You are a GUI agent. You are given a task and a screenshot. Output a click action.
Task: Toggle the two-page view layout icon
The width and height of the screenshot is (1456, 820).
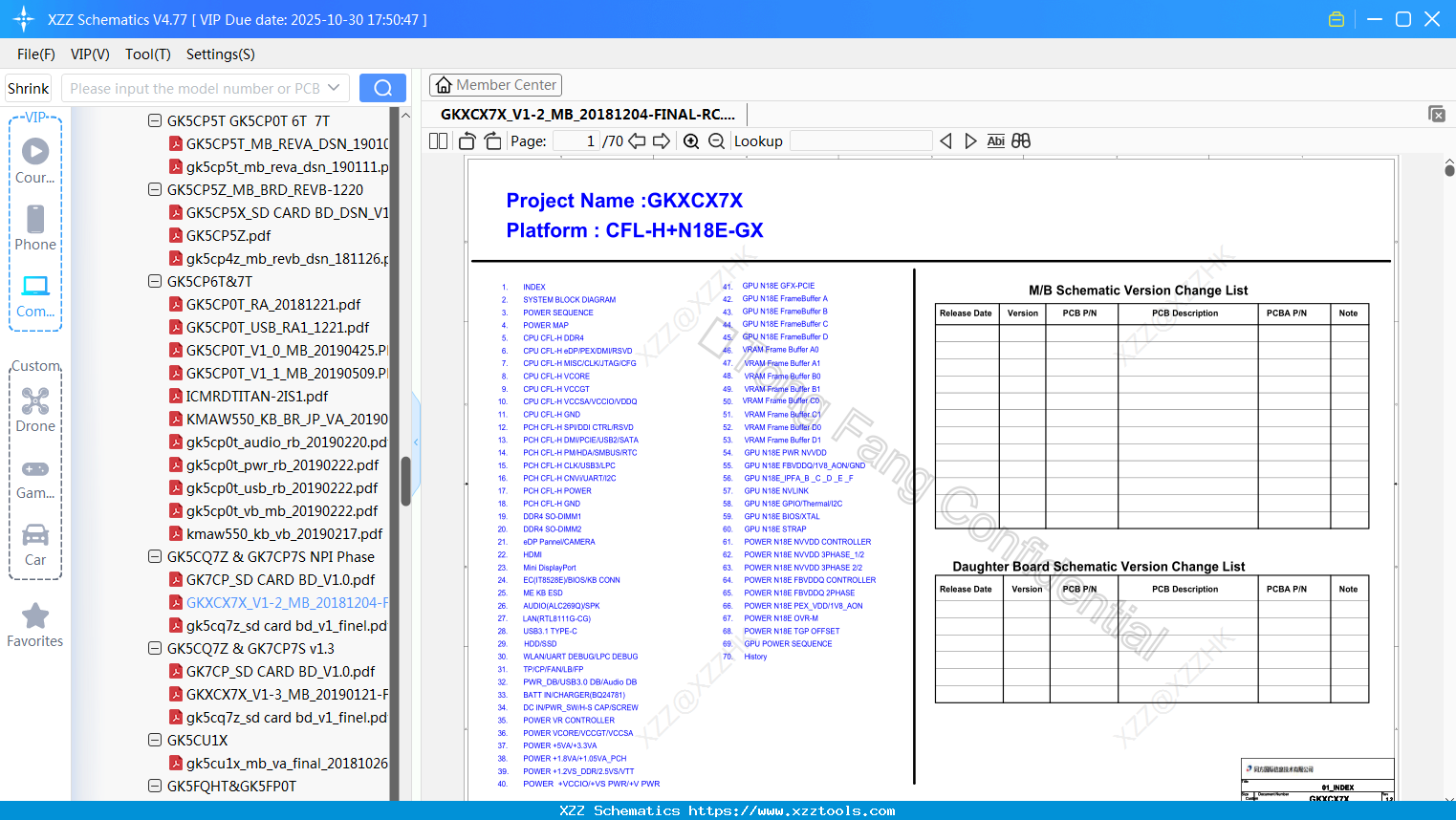pos(438,140)
